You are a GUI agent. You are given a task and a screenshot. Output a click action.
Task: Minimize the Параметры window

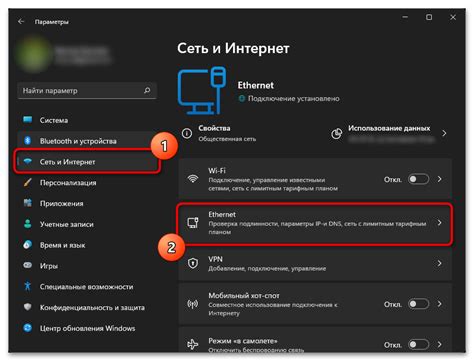pyautogui.click(x=405, y=17)
